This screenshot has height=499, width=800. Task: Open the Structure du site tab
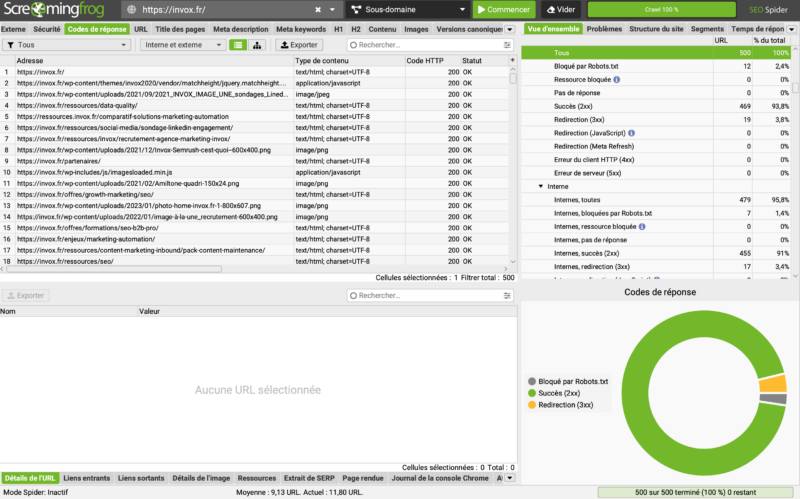tap(656, 29)
